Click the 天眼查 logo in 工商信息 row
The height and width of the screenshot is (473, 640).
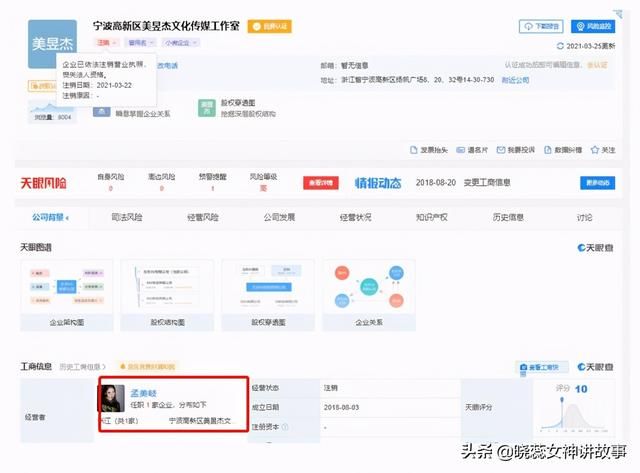pos(596,367)
